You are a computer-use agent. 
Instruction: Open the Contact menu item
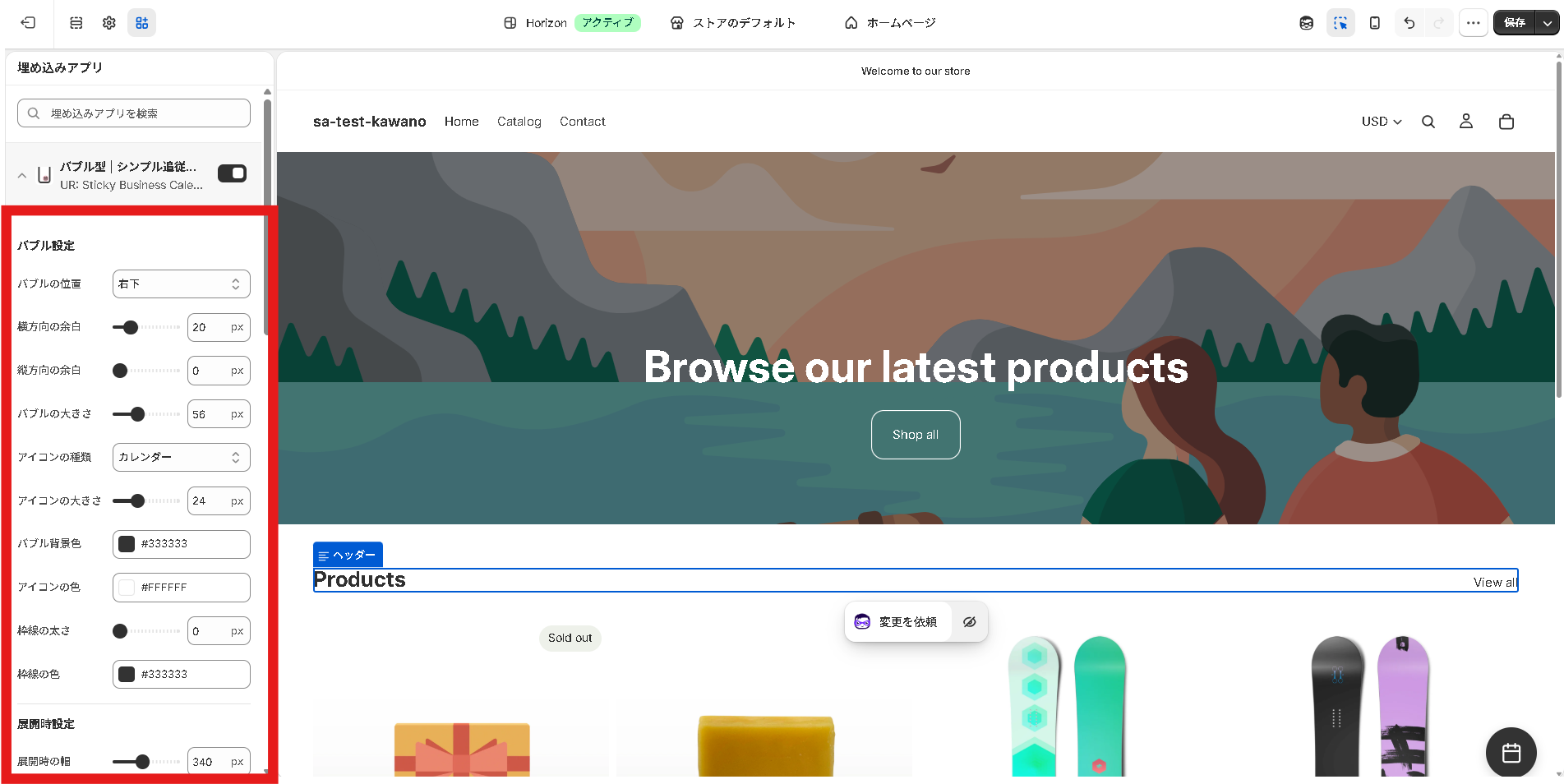pos(582,122)
